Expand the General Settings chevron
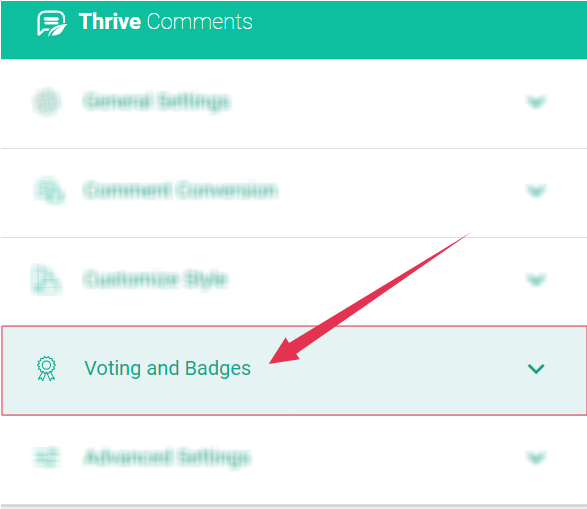This screenshot has height=509, width=587. pos(536,102)
